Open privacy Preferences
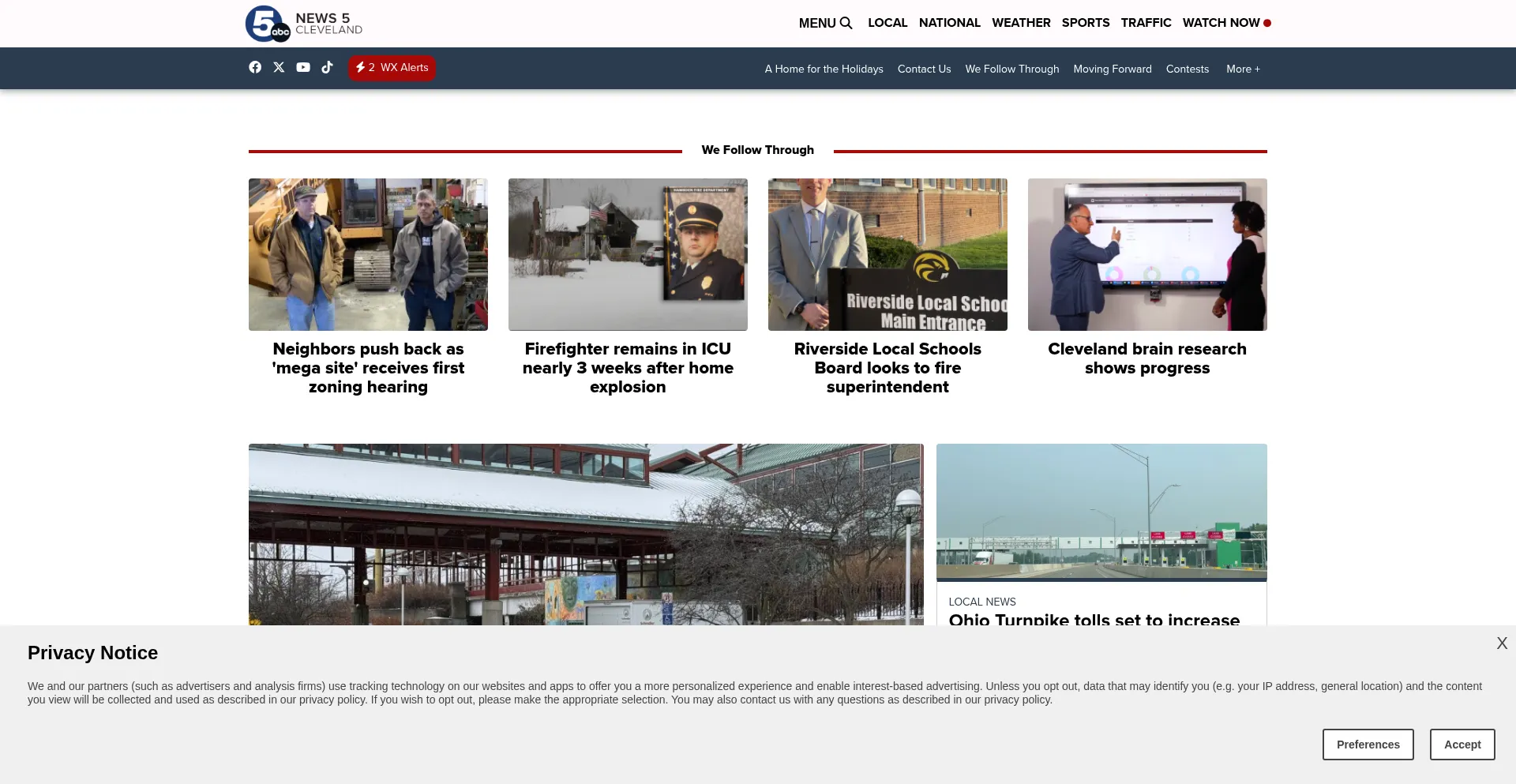Image resolution: width=1516 pixels, height=784 pixels. coord(1368,745)
